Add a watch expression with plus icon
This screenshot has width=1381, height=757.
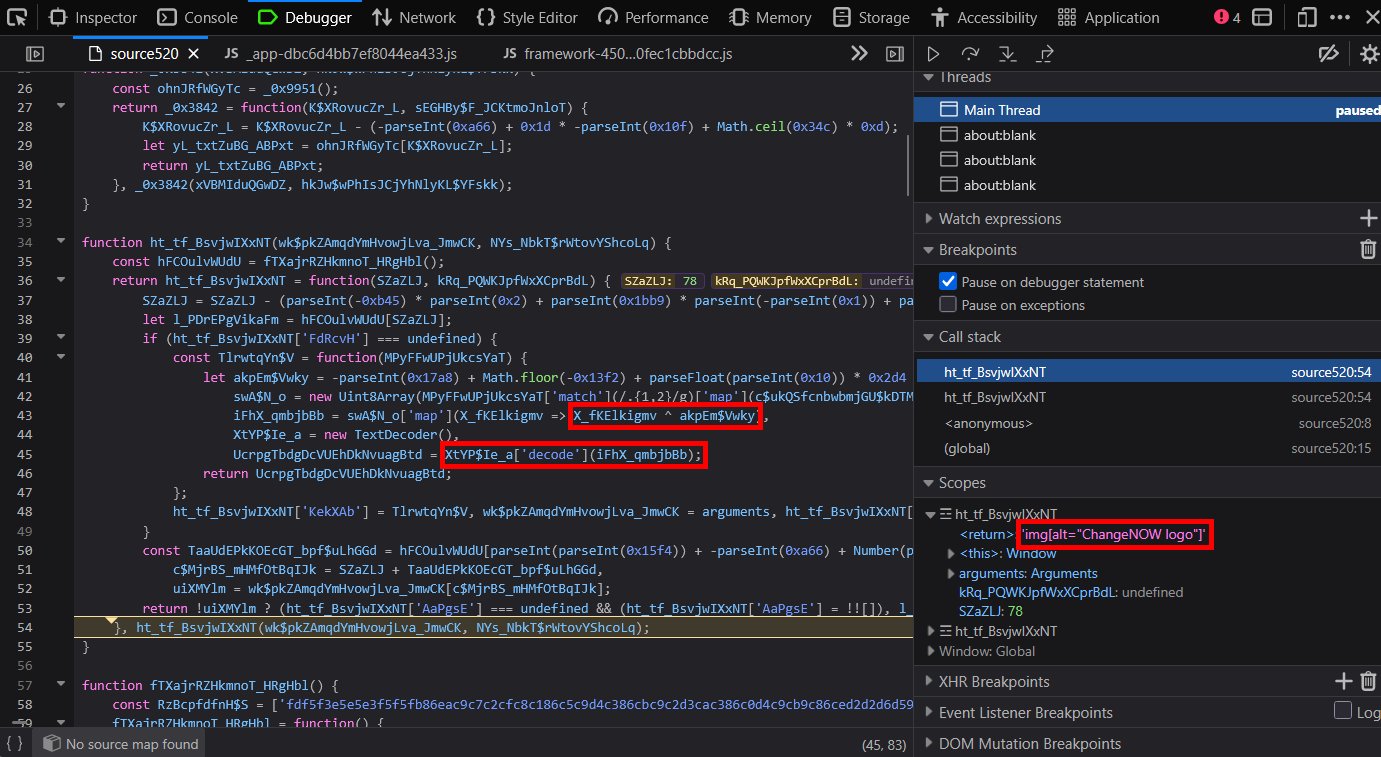pos(1368,218)
